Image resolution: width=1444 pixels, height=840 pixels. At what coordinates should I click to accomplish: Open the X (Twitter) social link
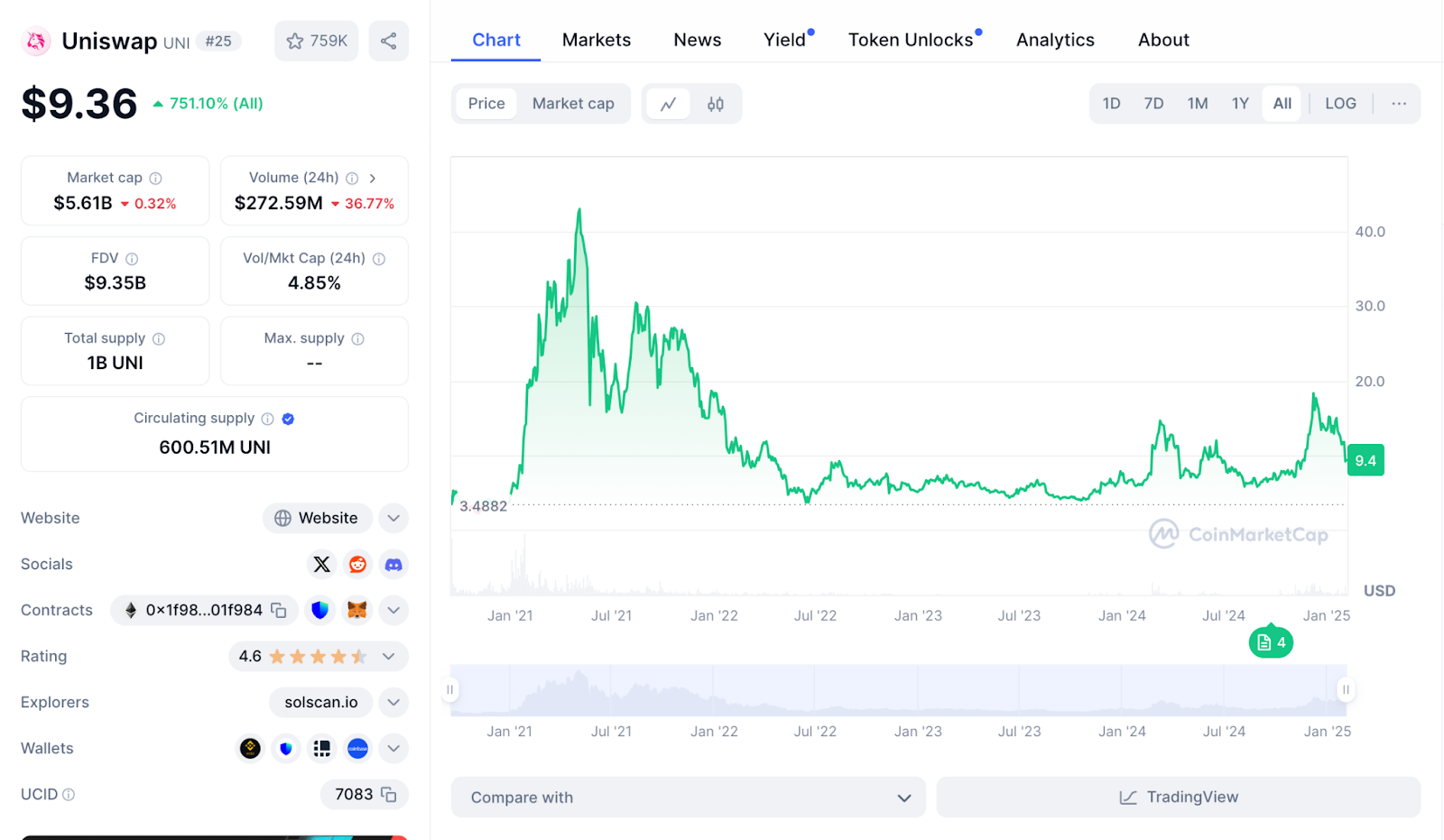coord(321,565)
